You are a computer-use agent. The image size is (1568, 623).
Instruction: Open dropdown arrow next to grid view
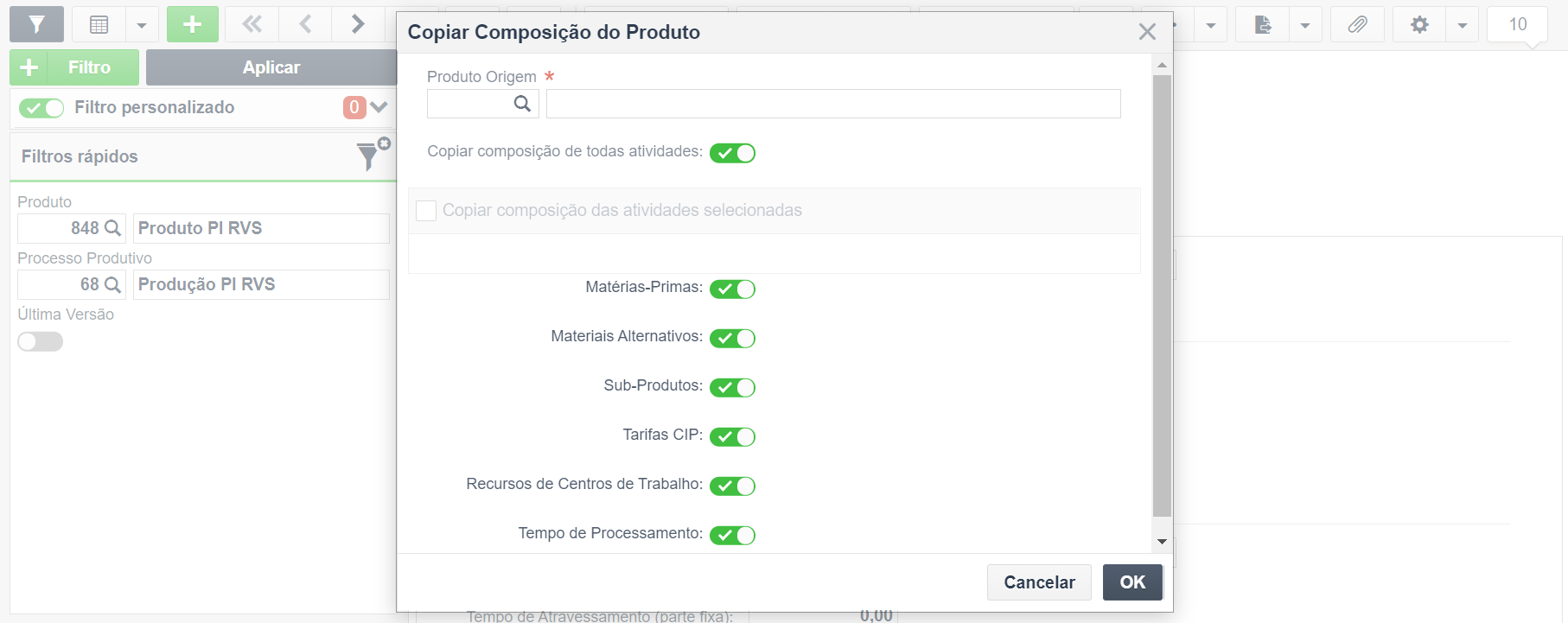(x=142, y=24)
